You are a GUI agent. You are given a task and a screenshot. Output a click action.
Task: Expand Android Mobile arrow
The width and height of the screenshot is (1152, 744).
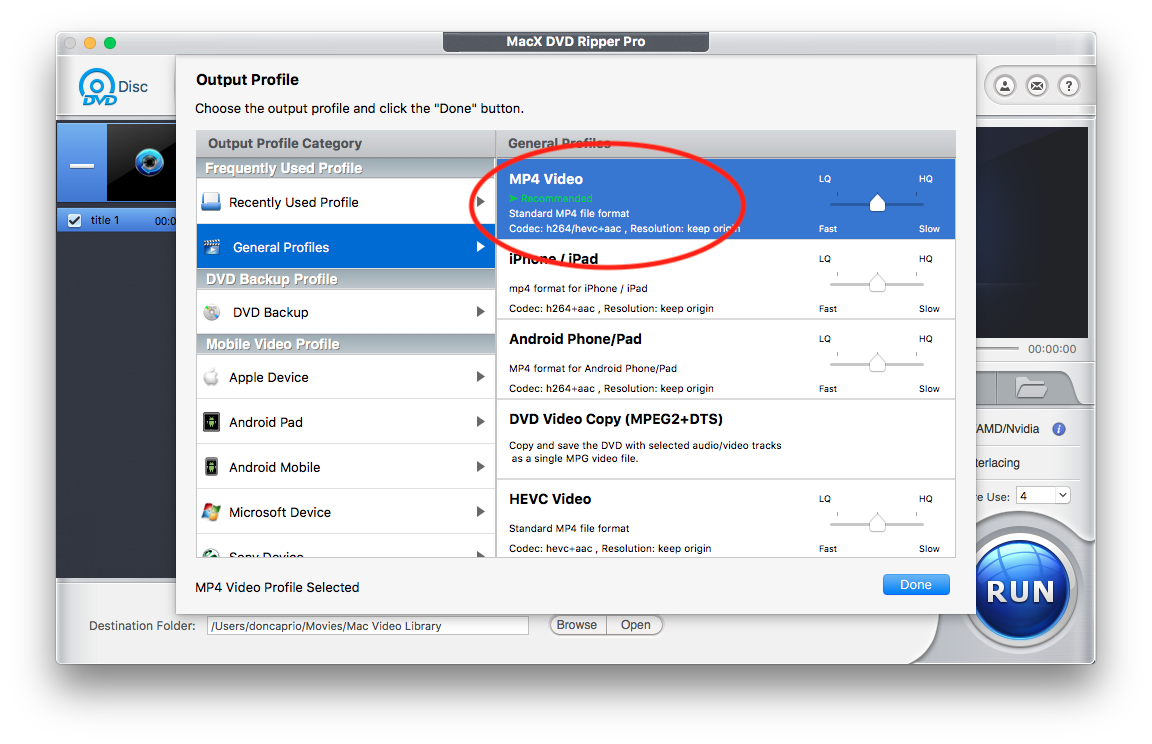[480, 466]
